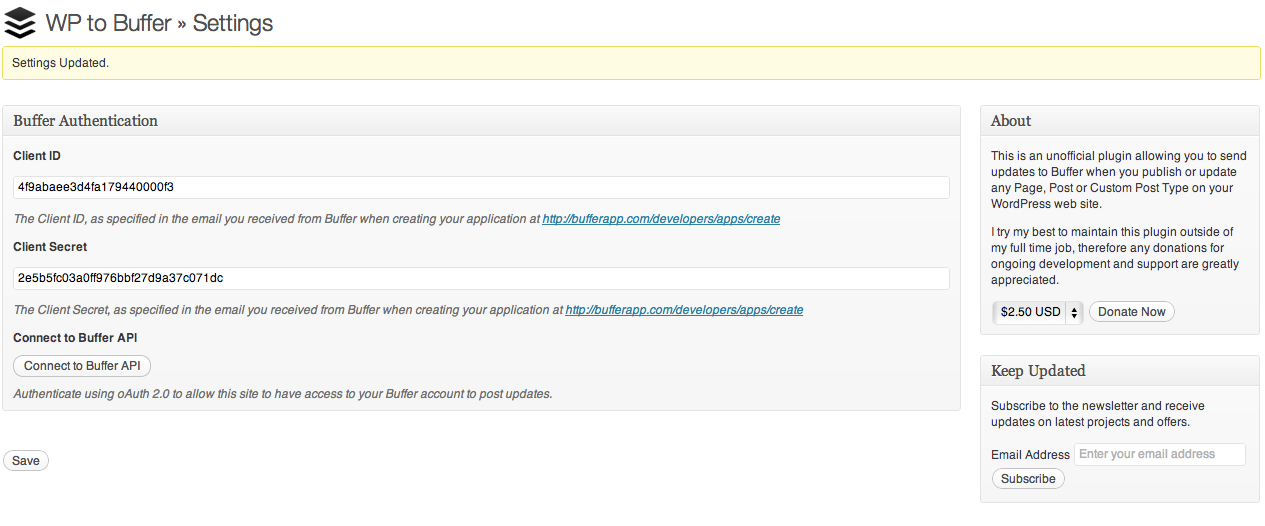Click the Client ID field label
The height and width of the screenshot is (526, 1265).
point(37,156)
